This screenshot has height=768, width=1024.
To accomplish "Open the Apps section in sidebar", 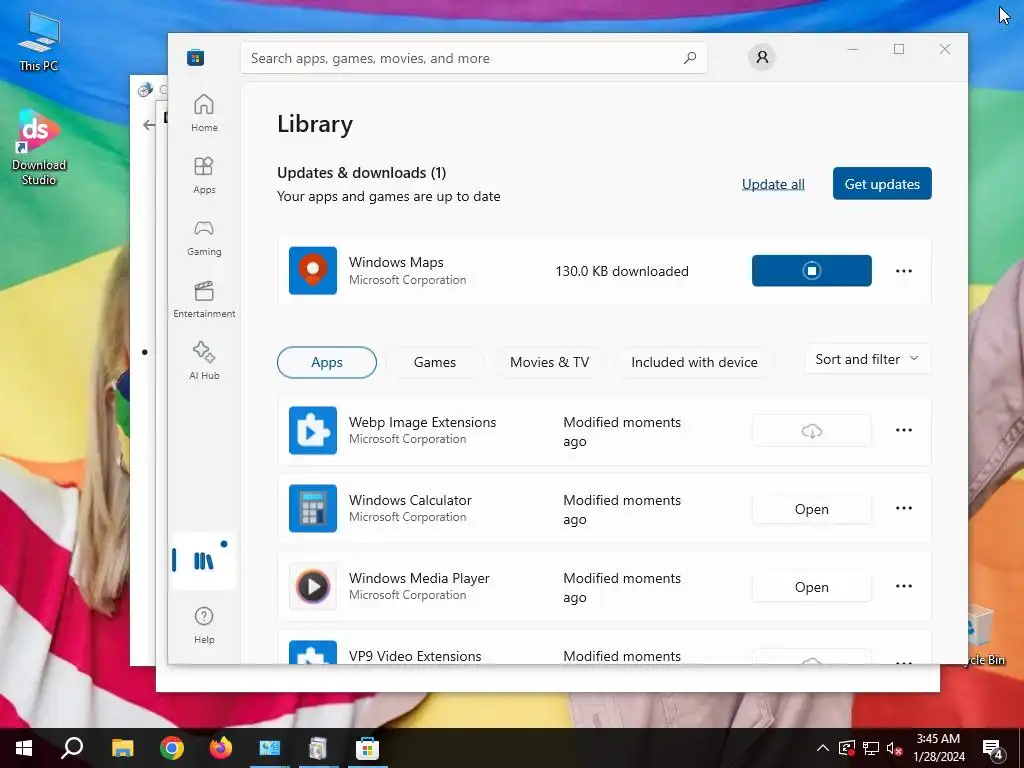I will 204,175.
